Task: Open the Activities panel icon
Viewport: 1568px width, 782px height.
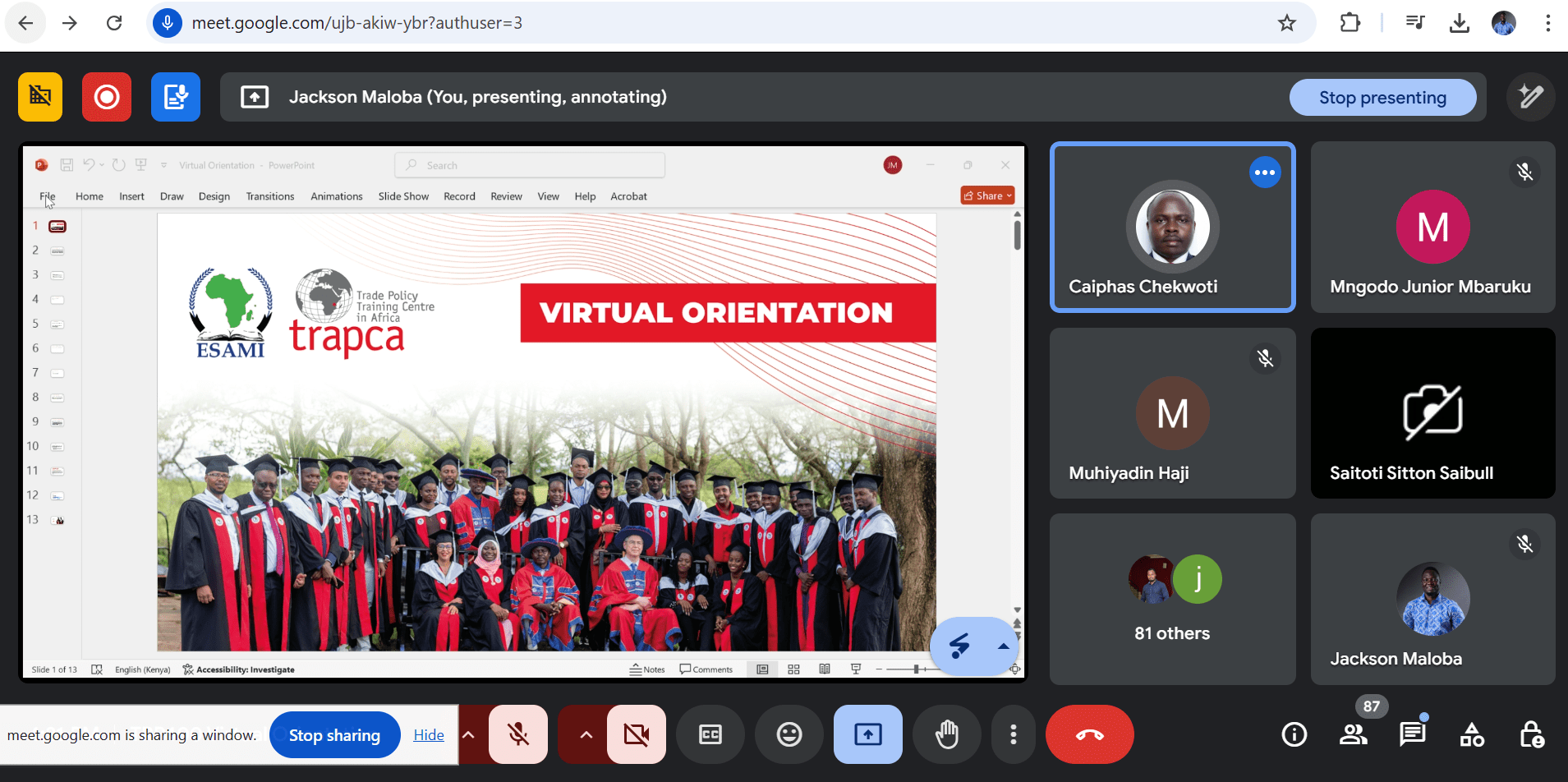Action: coord(1471,734)
